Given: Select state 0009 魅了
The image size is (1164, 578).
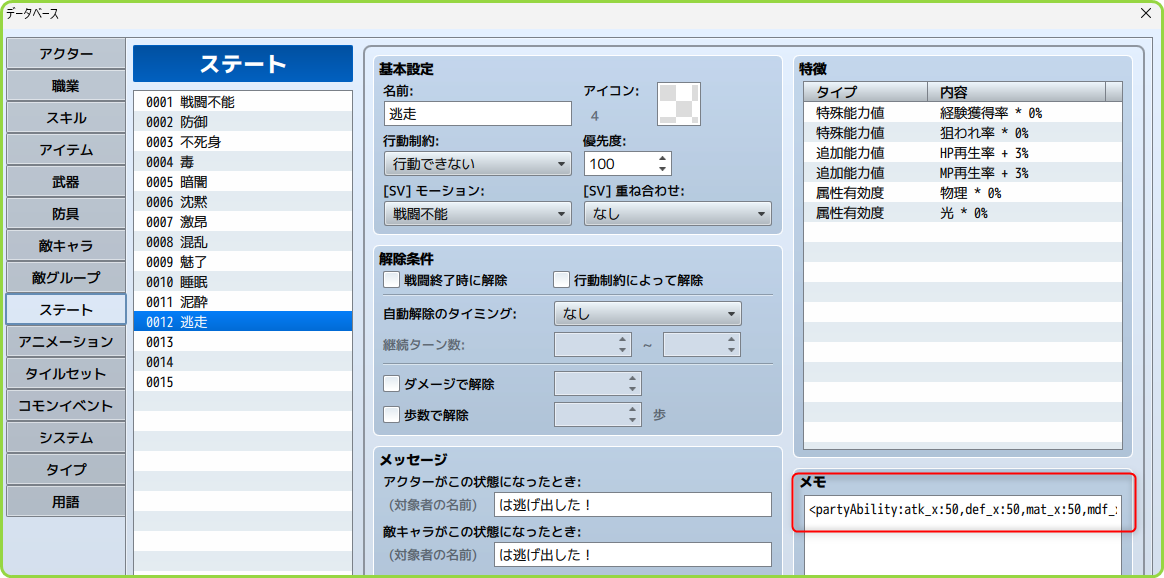Looking at the screenshot, I should point(243,262).
